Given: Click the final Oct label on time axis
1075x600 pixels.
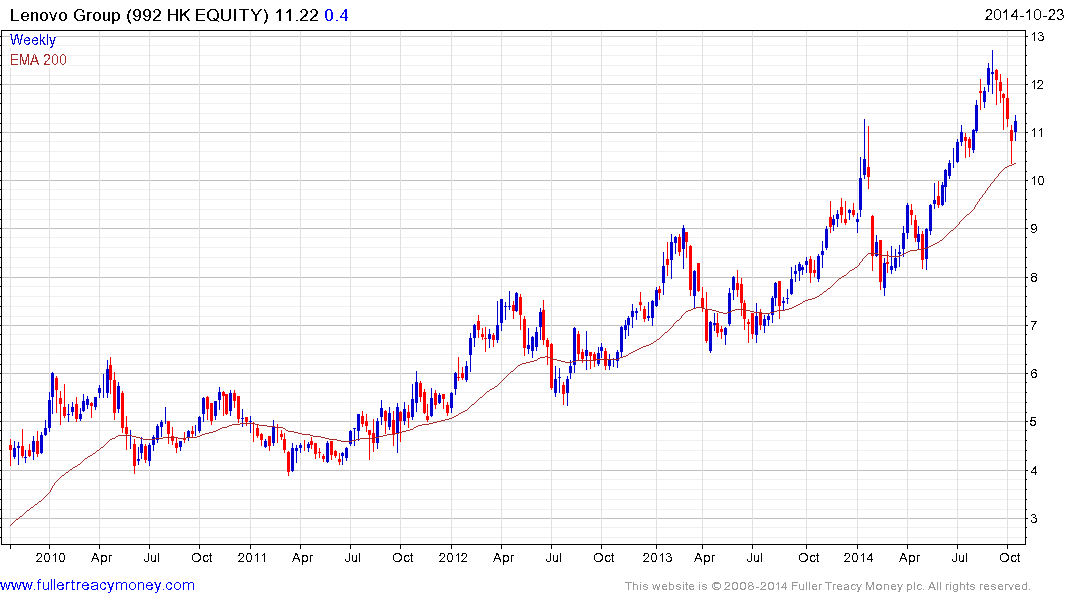Looking at the screenshot, I should [x=1010, y=557].
